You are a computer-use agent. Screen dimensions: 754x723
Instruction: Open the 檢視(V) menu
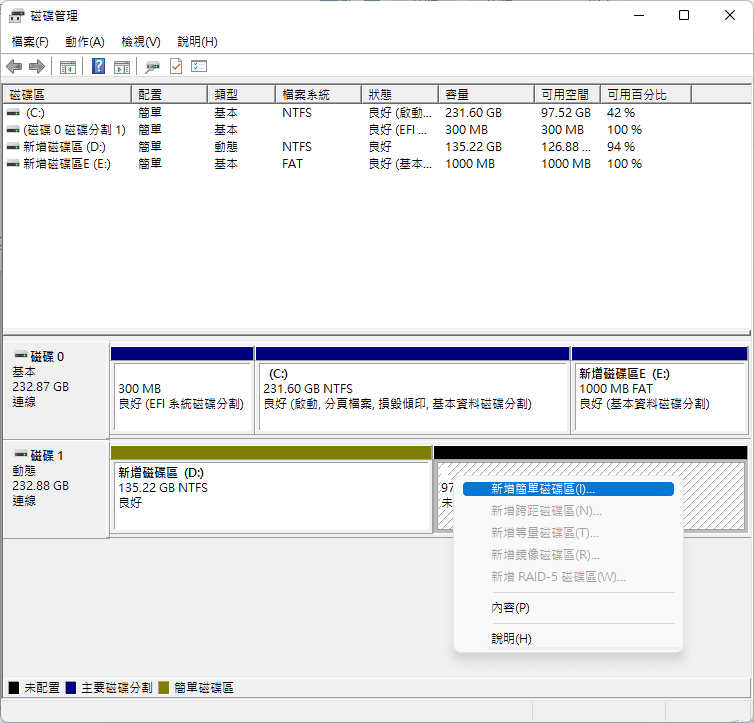point(141,42)
